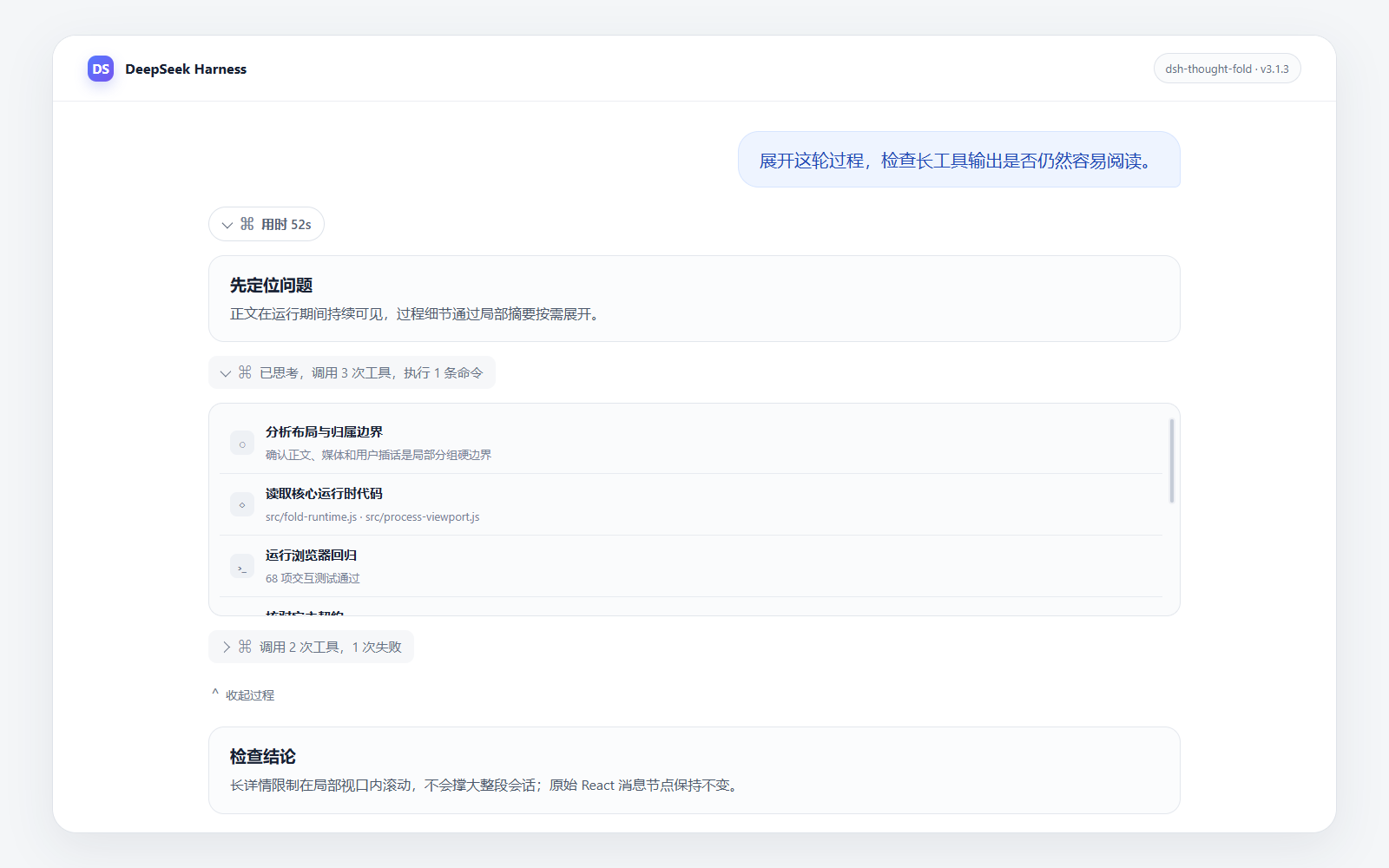
Task: Click 确认正文、媒体和用户插话 description text
Action: 379,455
